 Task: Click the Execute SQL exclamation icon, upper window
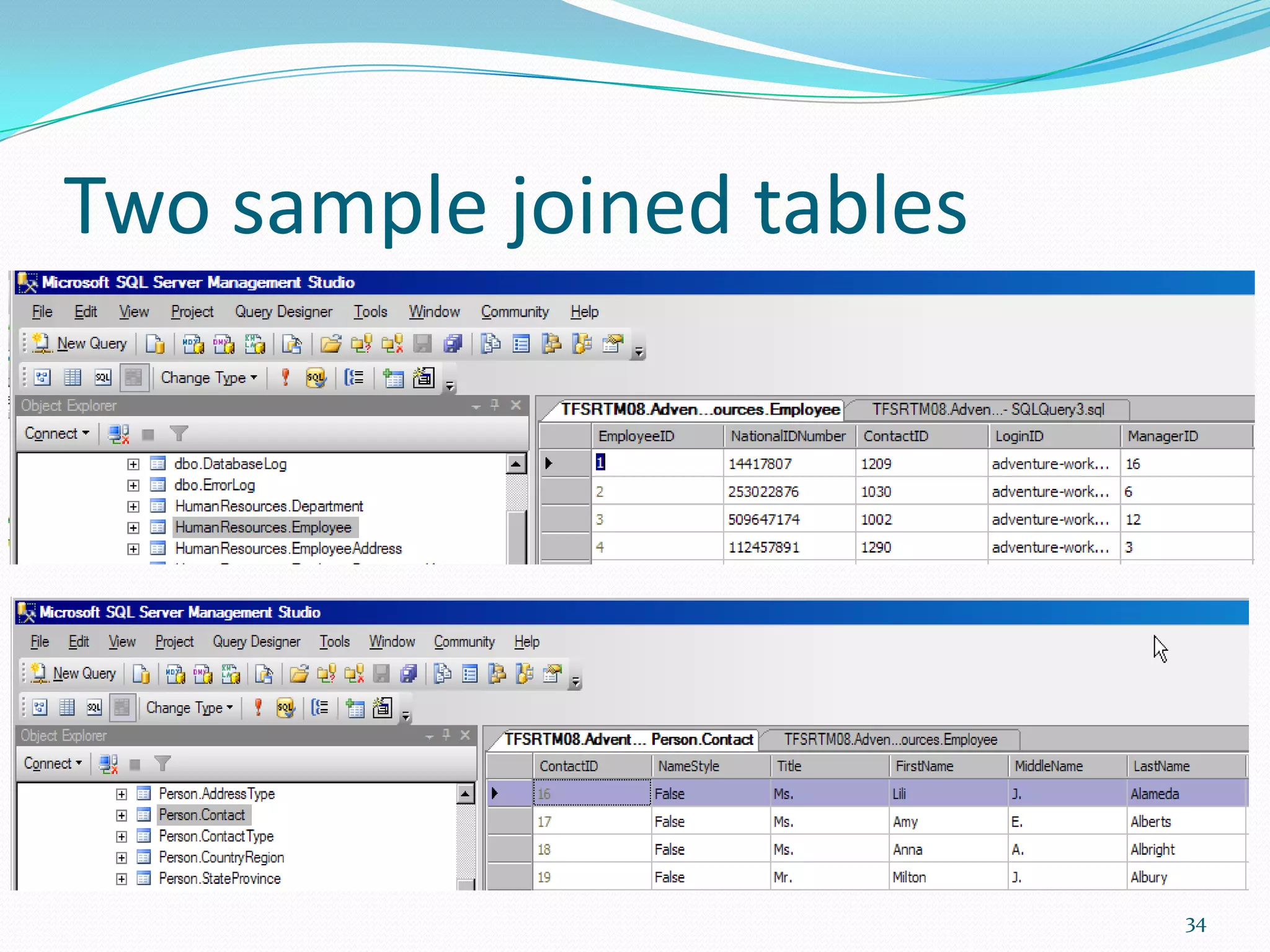click(285, 377)
